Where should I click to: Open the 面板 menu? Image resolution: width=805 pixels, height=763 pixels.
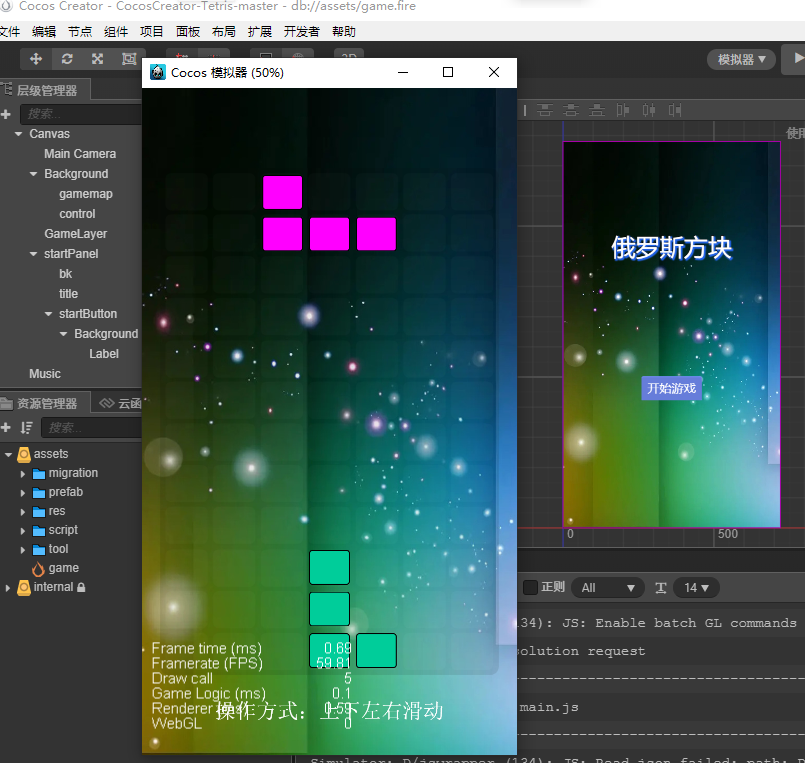(188, 32)
